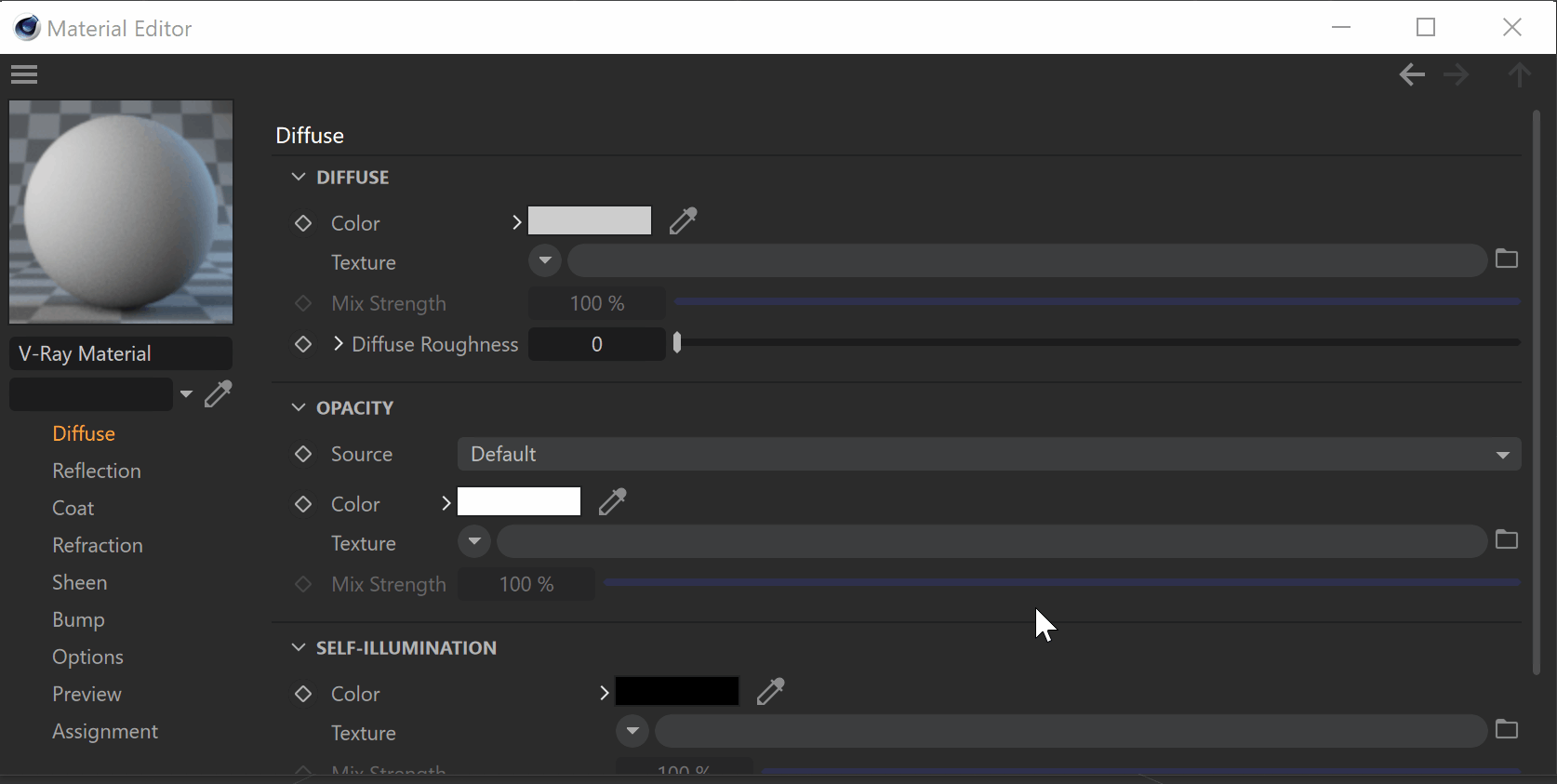Switch to the Bump channel
The width and height of the screenshot is (1557, 784).
click(x=78, y=619)
